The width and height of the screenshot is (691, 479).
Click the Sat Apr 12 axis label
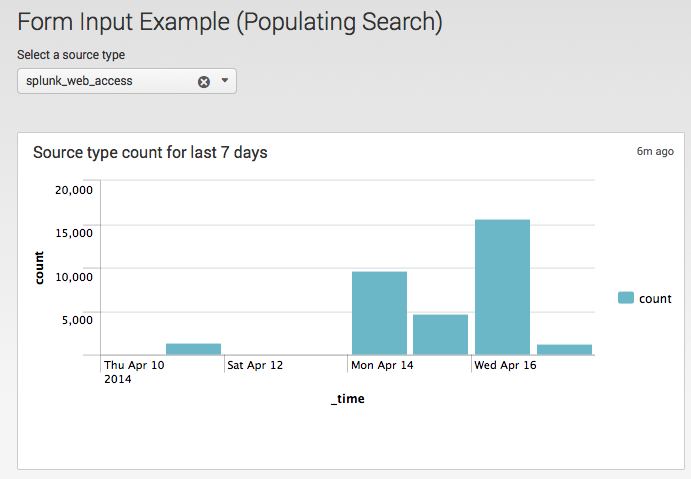tap(255, 365)
